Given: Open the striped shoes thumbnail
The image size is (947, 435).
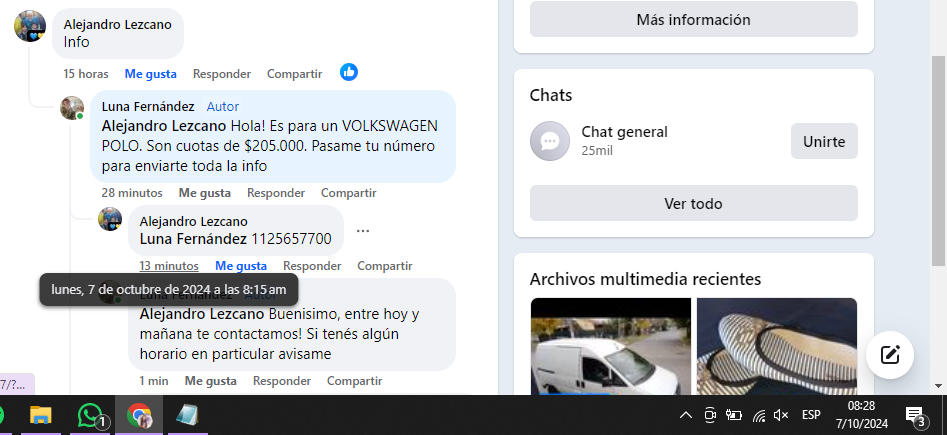Looking at the screenshot, I should pos(777,346).
